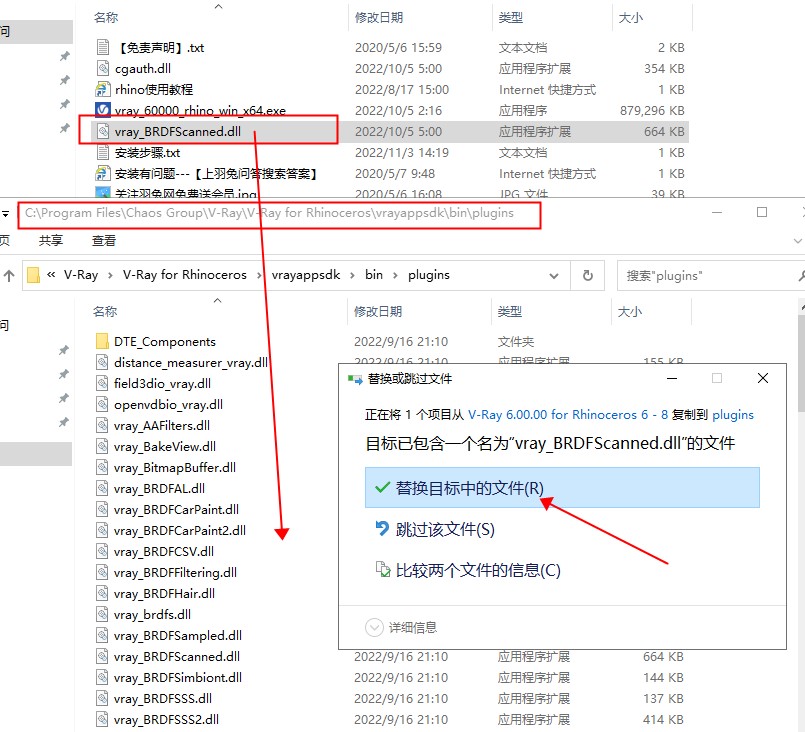
Task: Click the plugins destination link in dialog
Action: pos(733,414)
